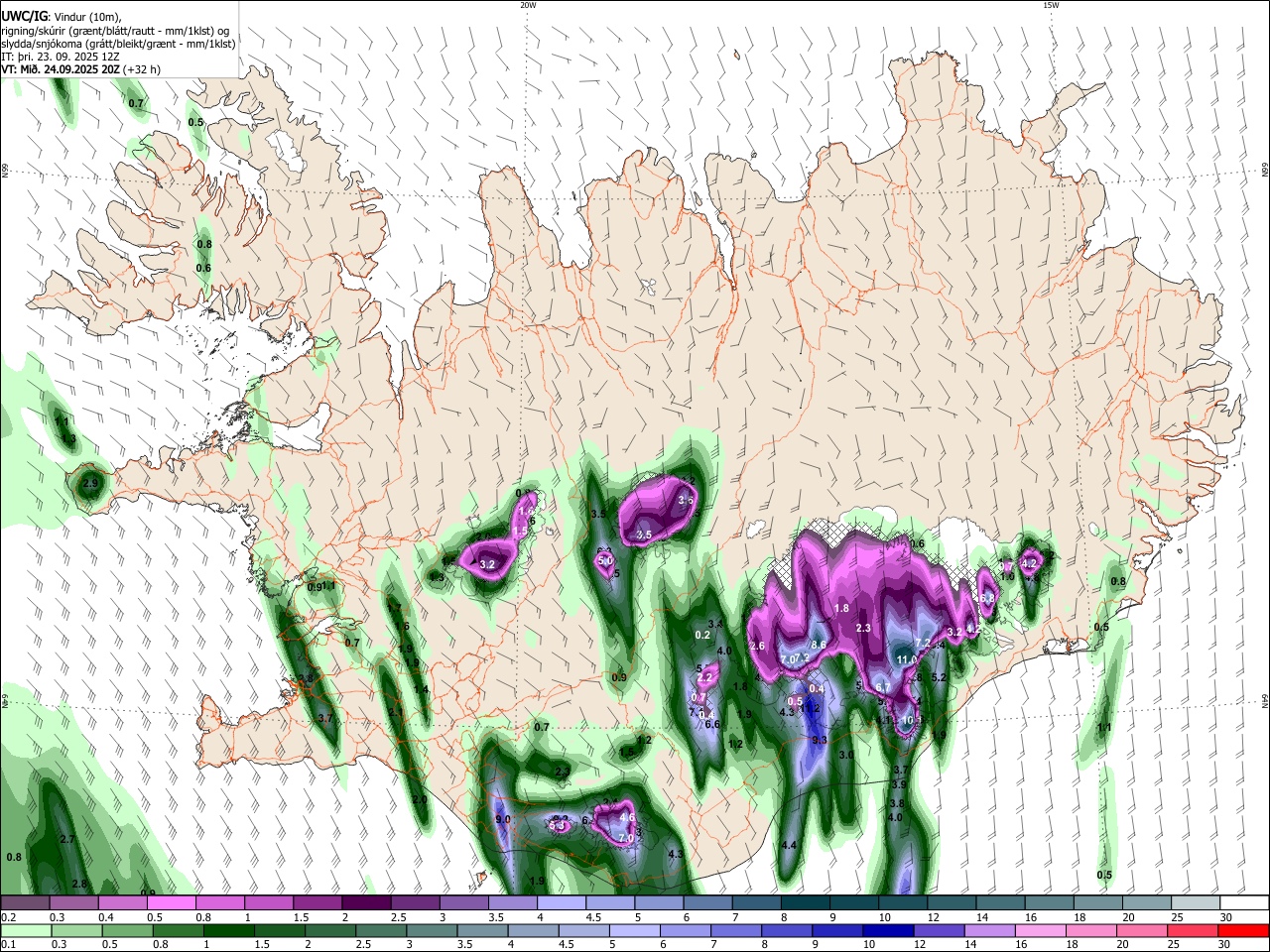Click the 9.3 rain value on the map

click(x=820, y=740)
